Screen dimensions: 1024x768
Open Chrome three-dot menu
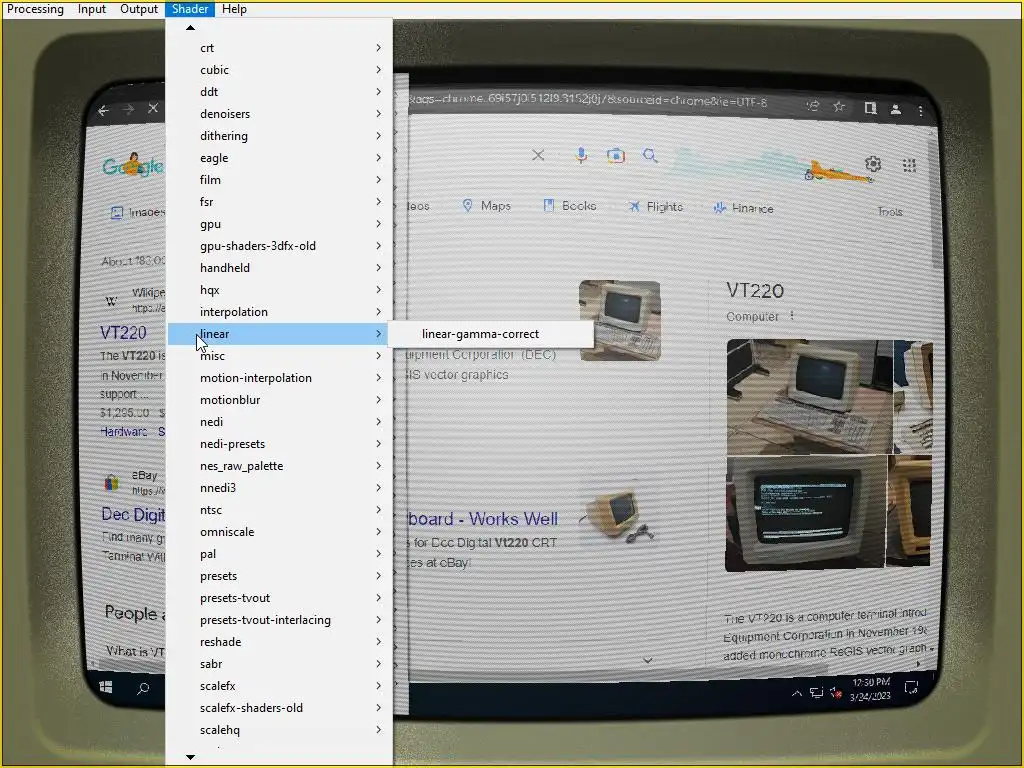(x=921, y=111)
